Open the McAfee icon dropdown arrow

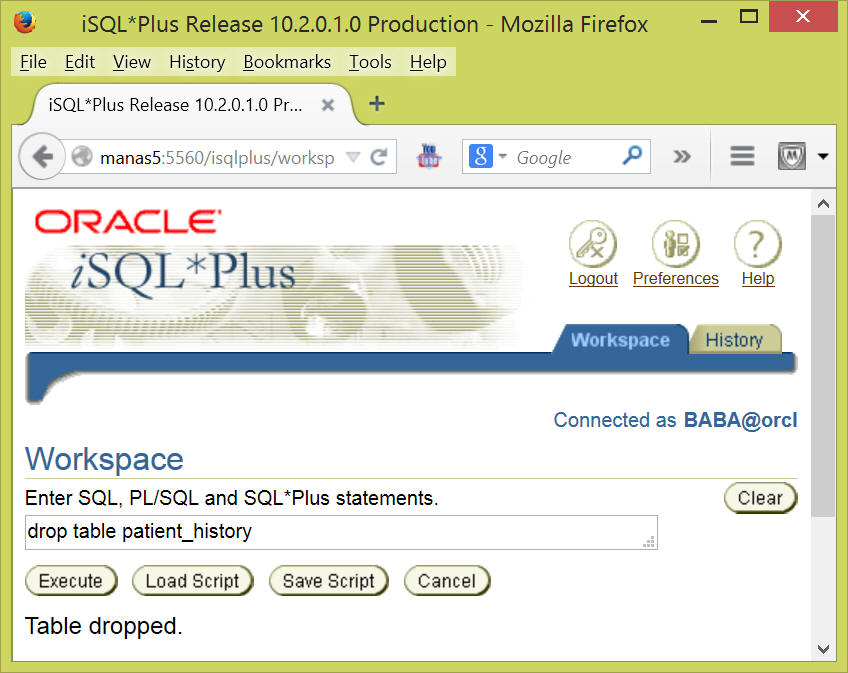[823, 156]
